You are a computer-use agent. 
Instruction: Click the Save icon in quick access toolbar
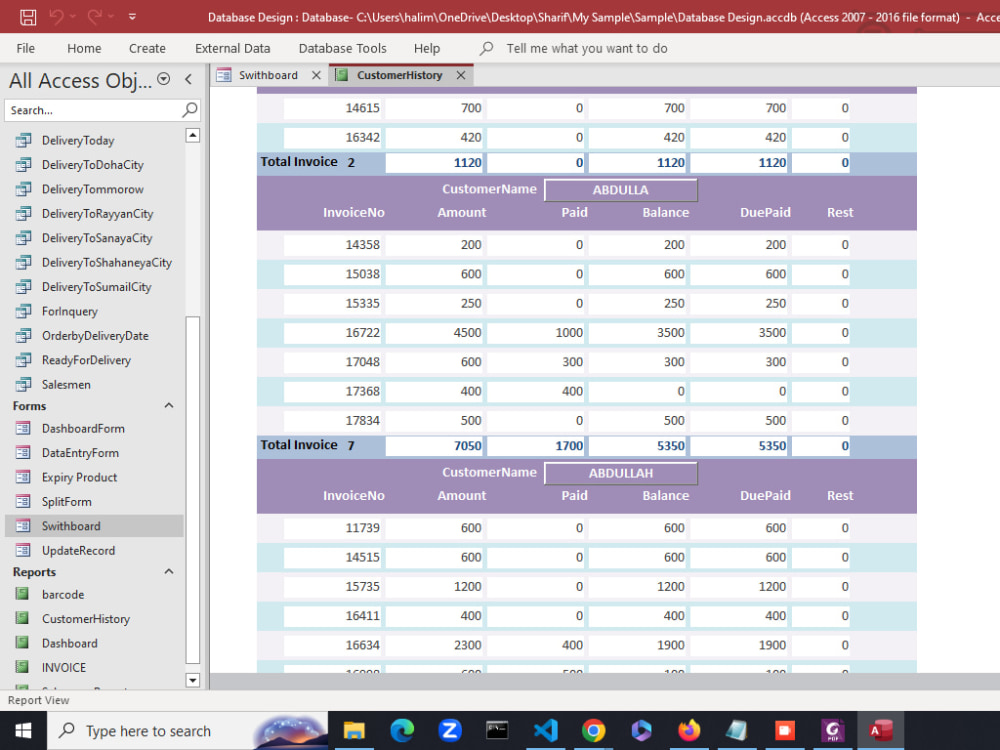(x=26, y=15)
